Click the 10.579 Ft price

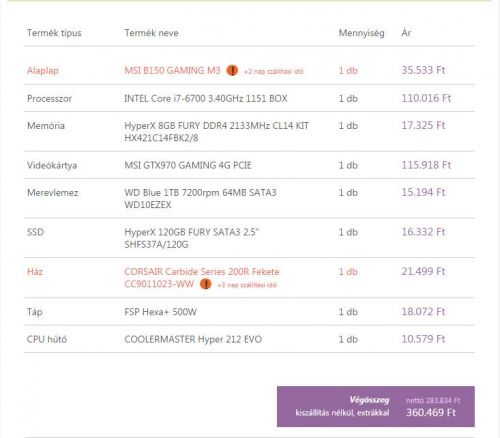(423, 339)
